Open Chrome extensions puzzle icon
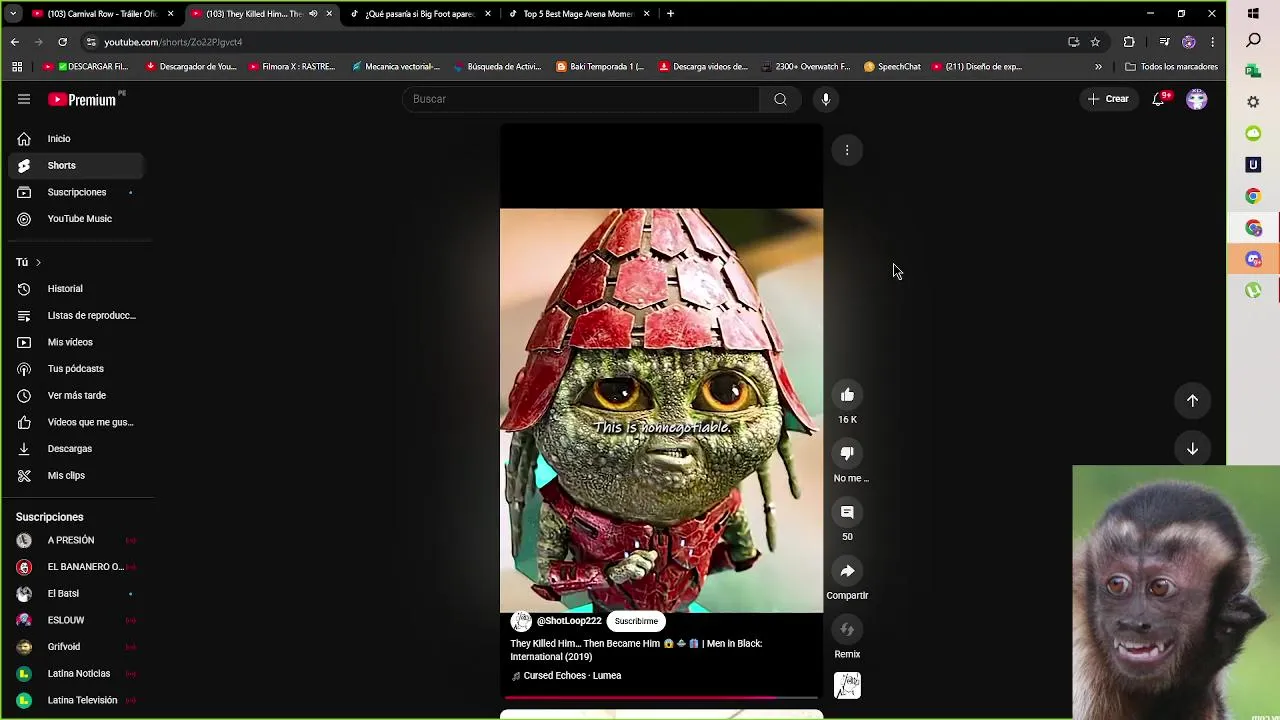This screenshot has height=720, width=1280. [x=1129, y=42]
